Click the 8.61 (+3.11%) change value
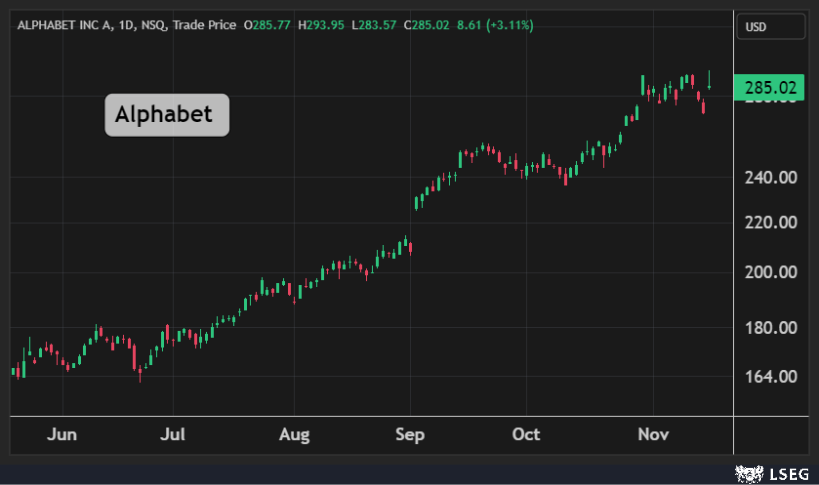This screenshot has width=819, height=485. (x=491, y=24)
